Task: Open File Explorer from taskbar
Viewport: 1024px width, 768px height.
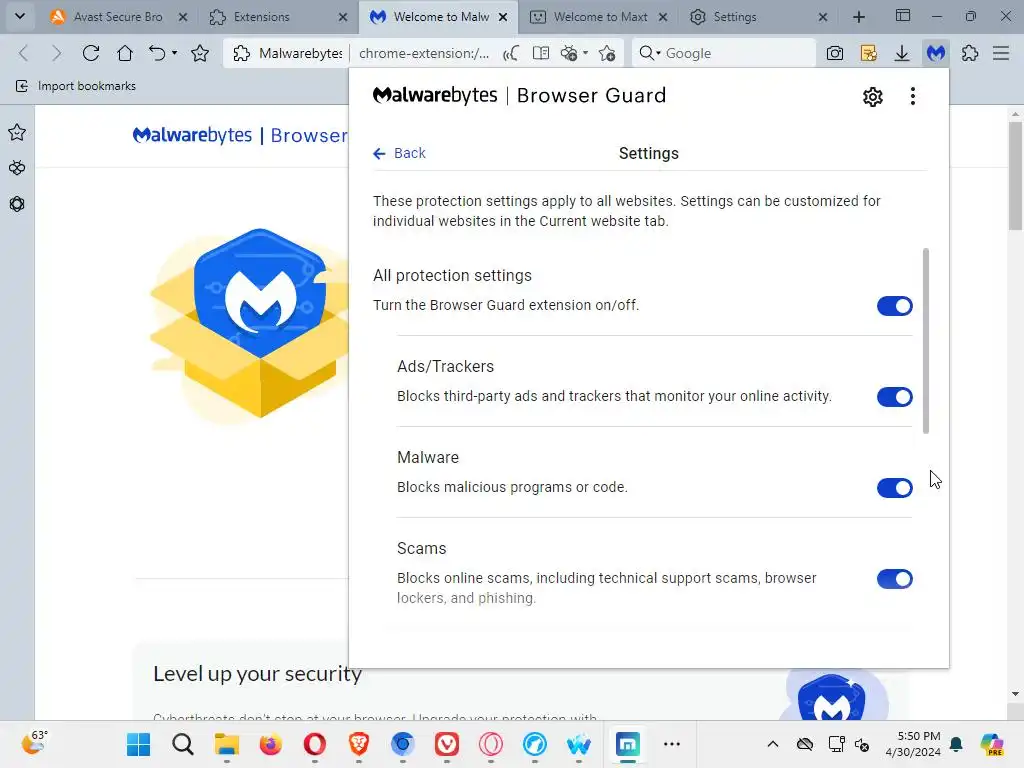Action: tap(227, 744)
